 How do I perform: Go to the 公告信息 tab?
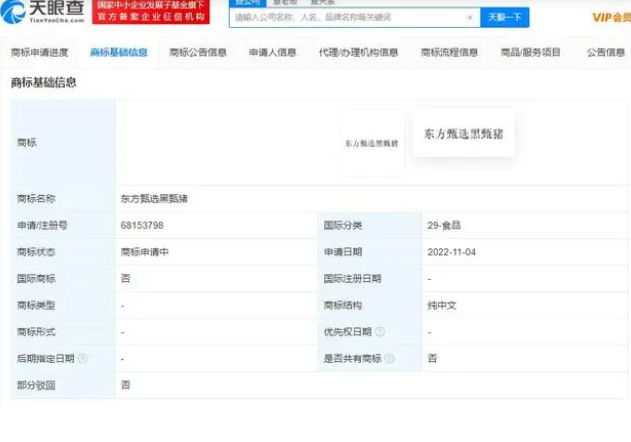(x=606, y=52)
